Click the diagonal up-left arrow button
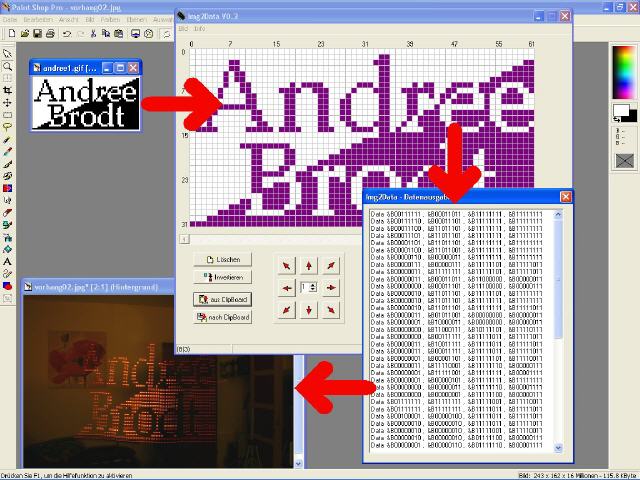Screen dimensions: 640x480 click(287, 265)
